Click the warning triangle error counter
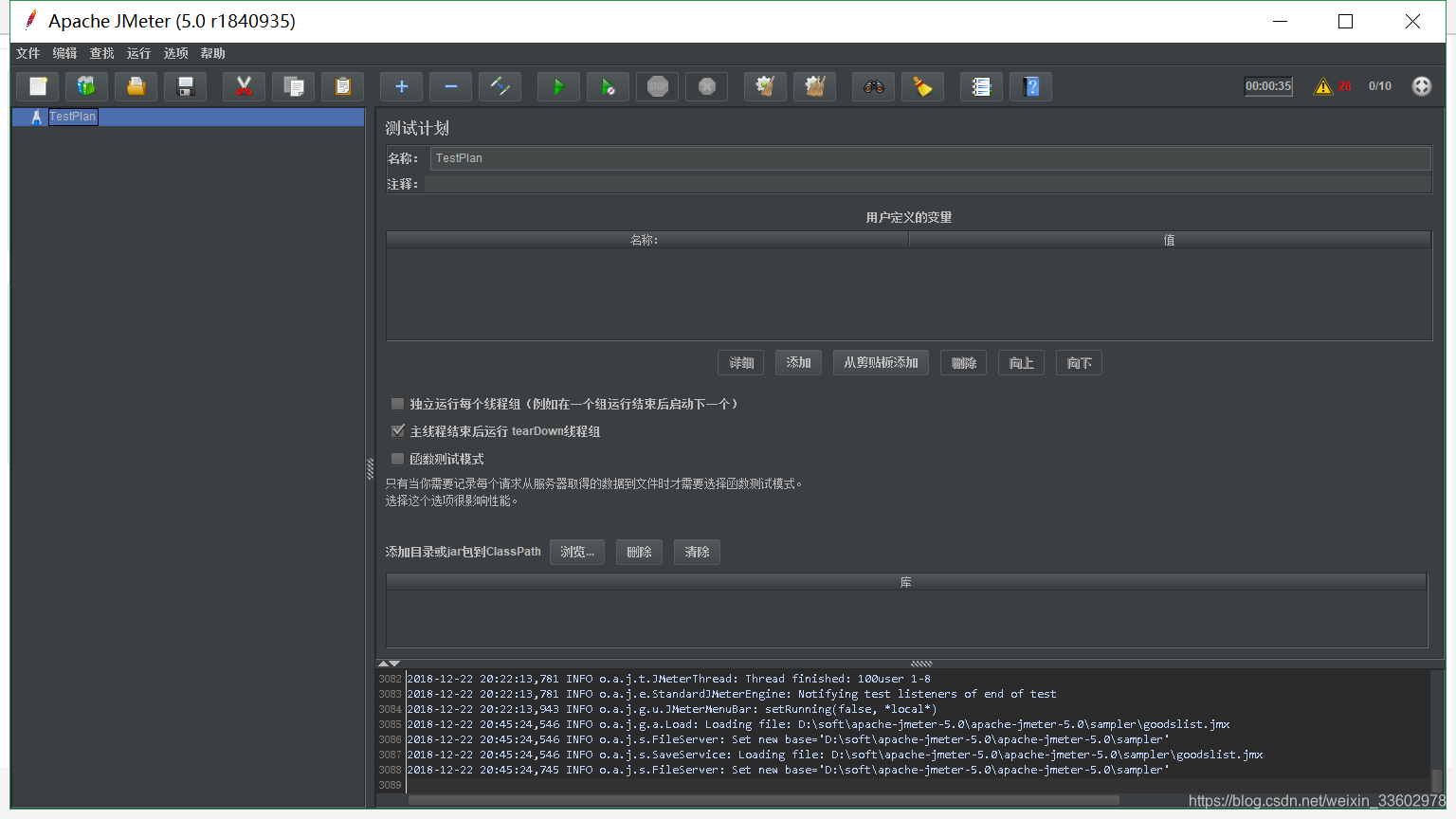Image resolution: width=1456 pixels, height=819 pixels. click(1323, 86)
